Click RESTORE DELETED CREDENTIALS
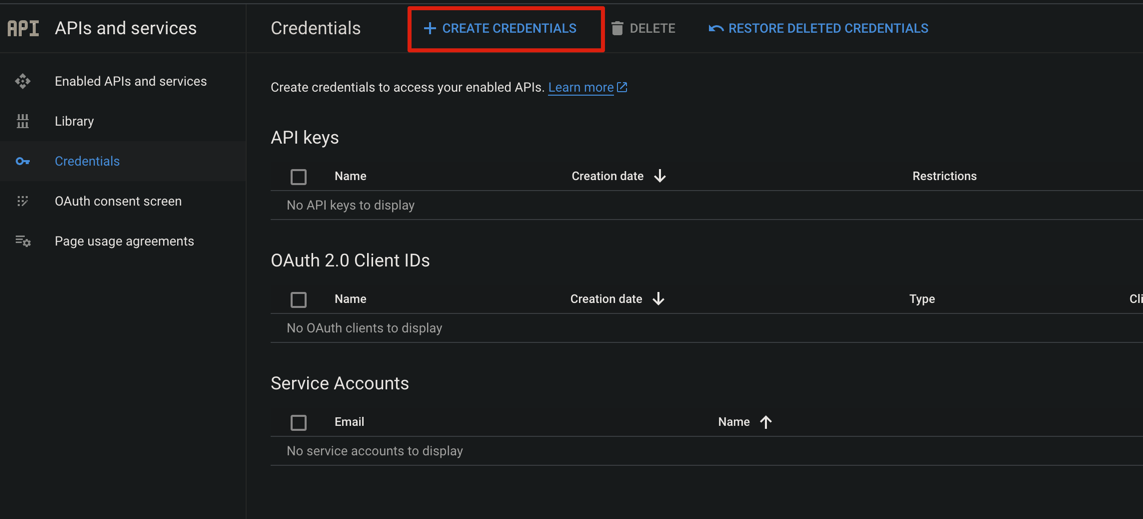The width and height of the screenshot is (1143, 519). click(x=818, y=28)
